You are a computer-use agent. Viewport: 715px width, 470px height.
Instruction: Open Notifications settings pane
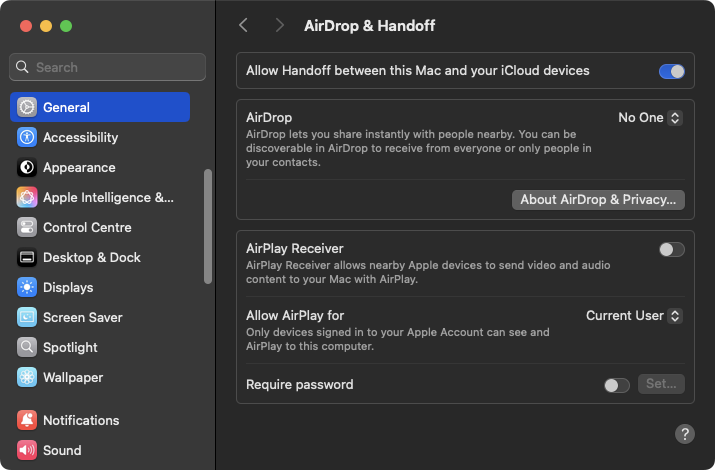click(x=100, y=420)
